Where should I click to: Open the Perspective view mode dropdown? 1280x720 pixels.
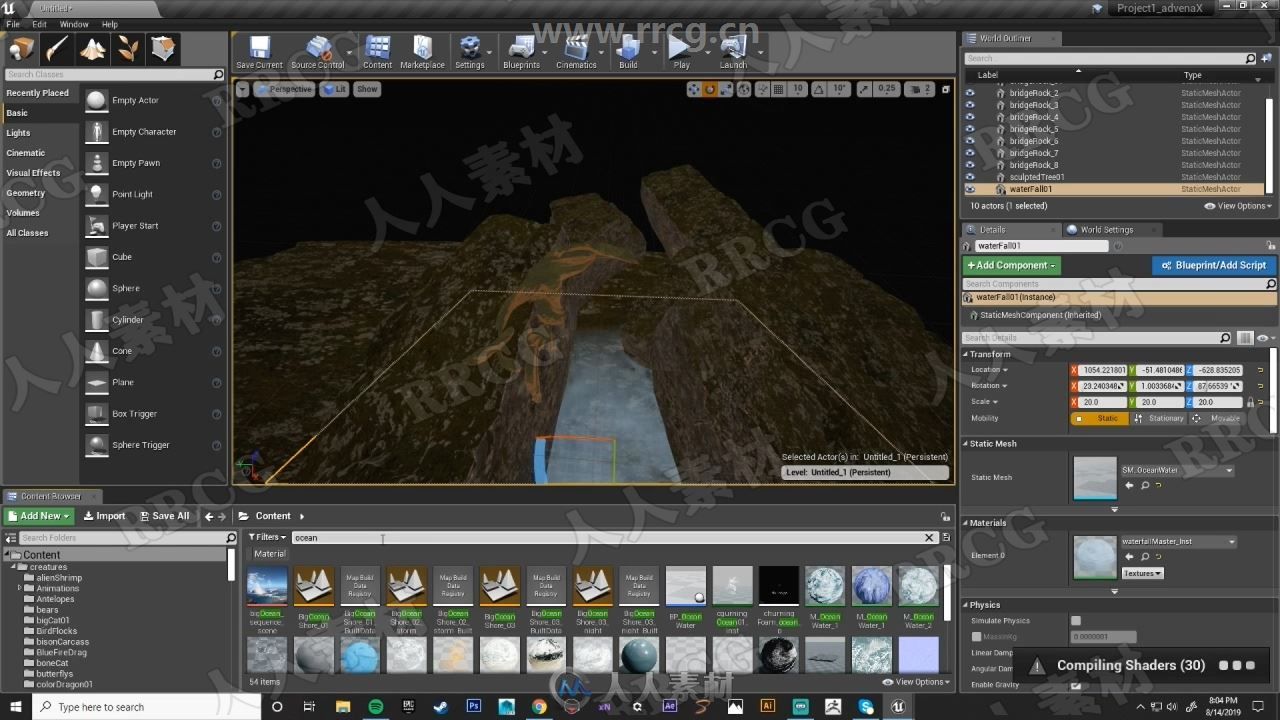pyautogui.click(x=284, y=89)
